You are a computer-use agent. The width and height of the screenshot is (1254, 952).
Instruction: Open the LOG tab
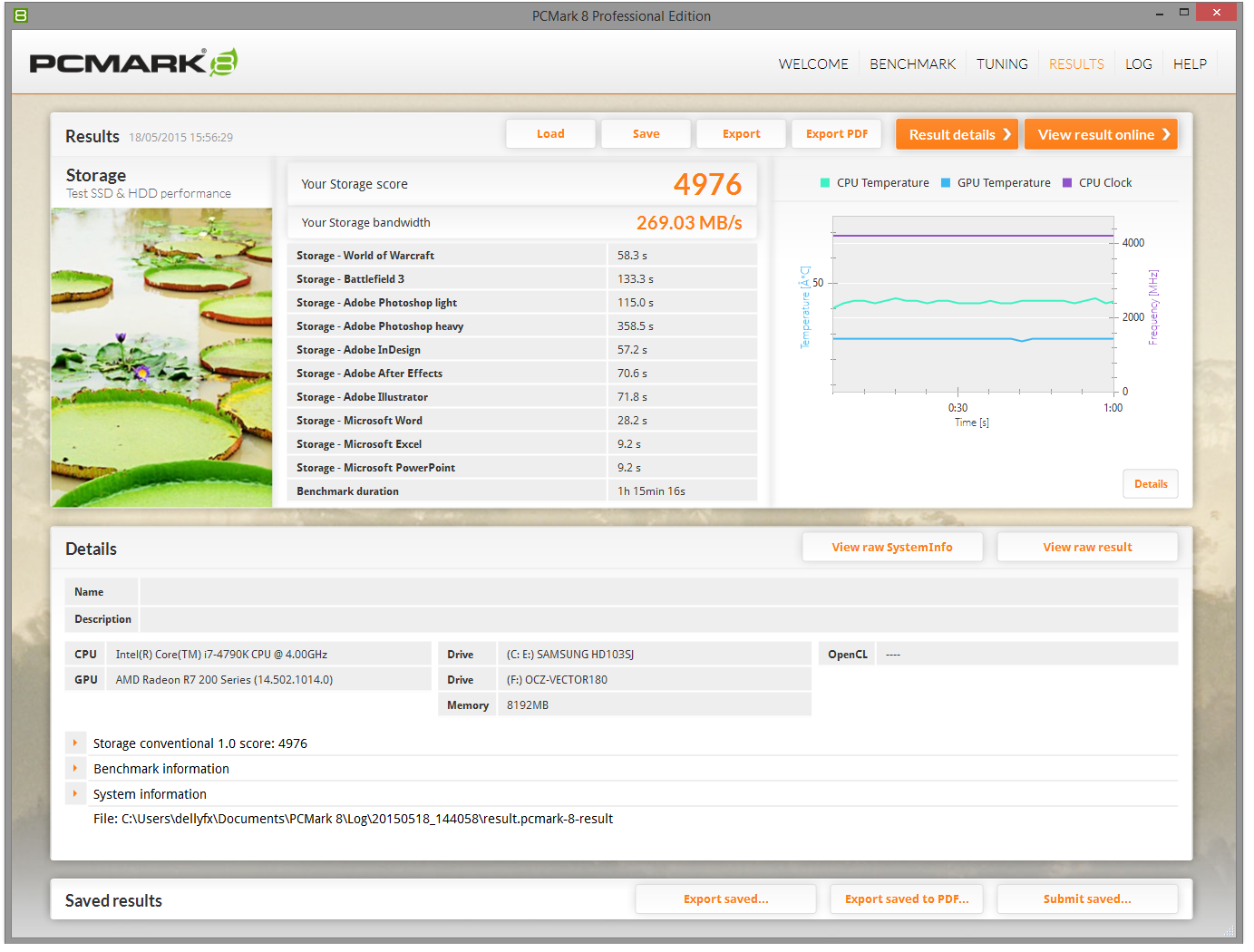click(x=1139, y=64)
